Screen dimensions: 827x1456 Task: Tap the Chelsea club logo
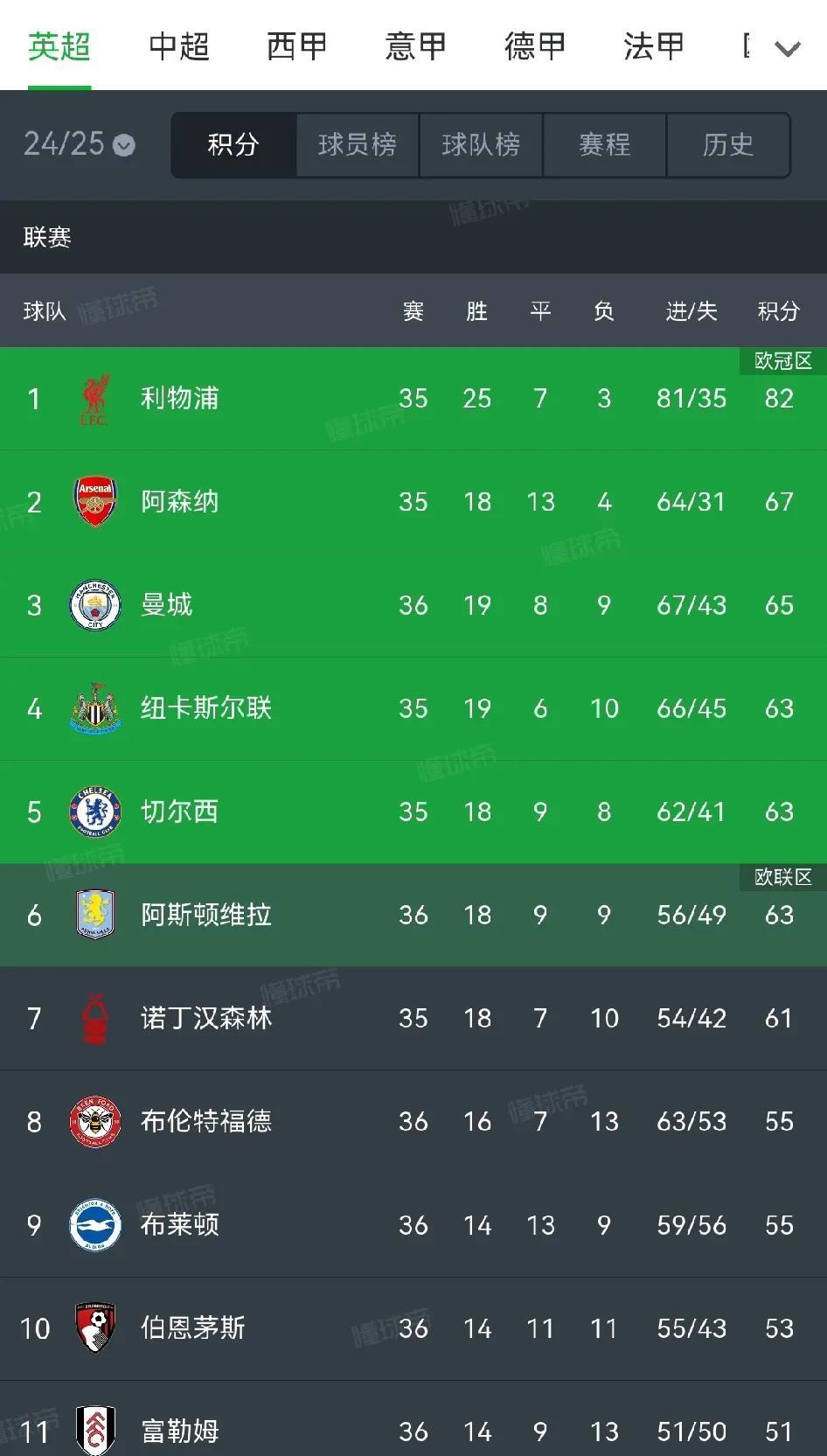tap(95, 812)
